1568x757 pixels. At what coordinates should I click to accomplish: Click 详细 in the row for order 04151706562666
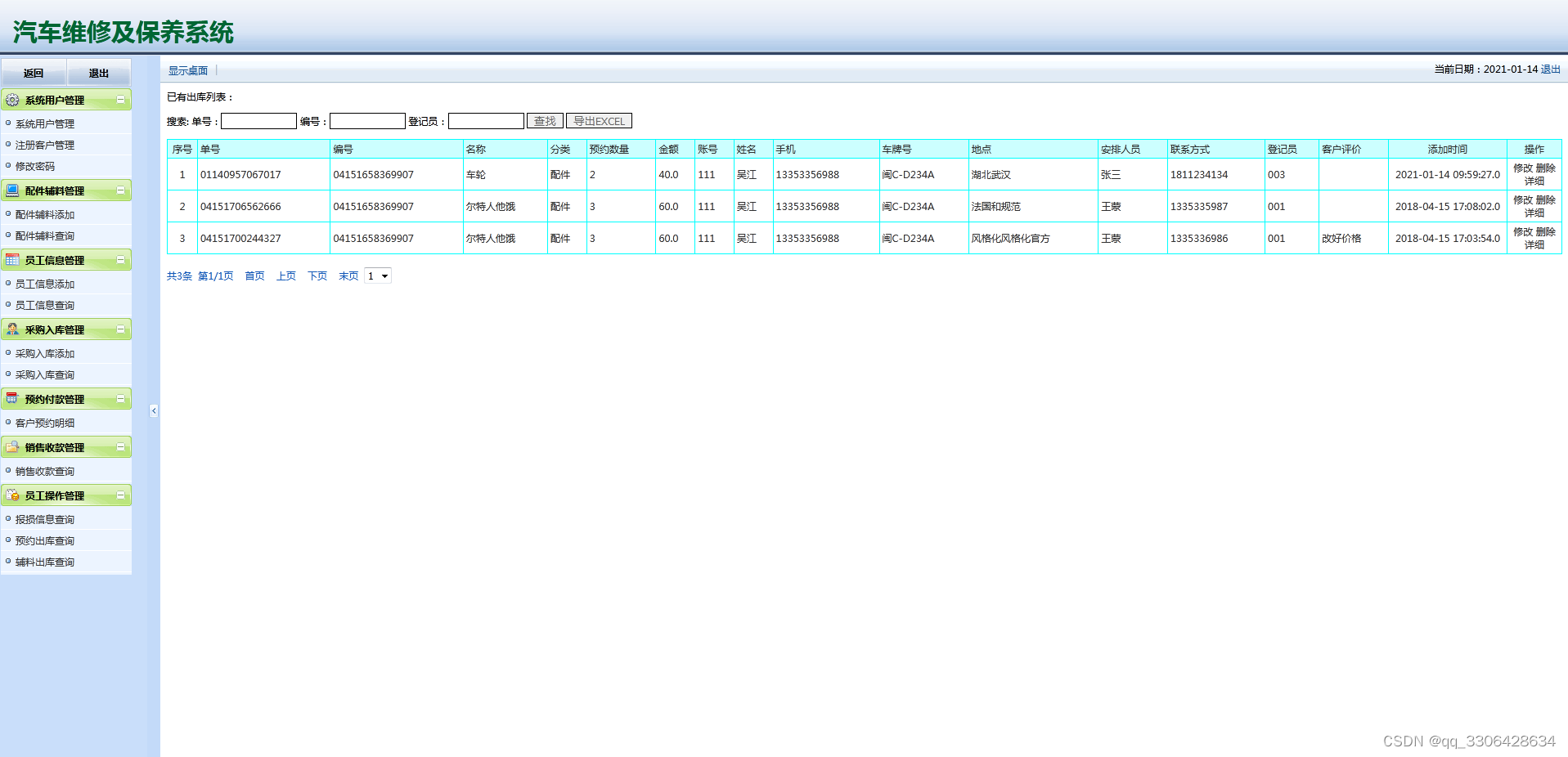[x=1534, y=213]
